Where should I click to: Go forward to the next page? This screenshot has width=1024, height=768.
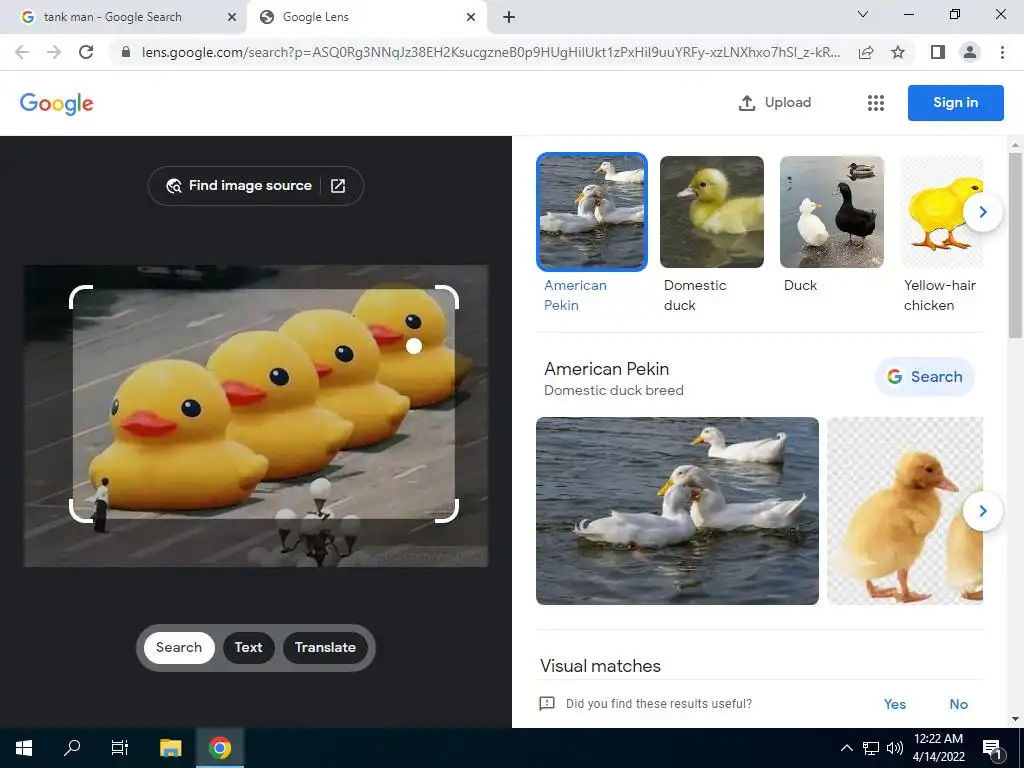pos(54,52)
